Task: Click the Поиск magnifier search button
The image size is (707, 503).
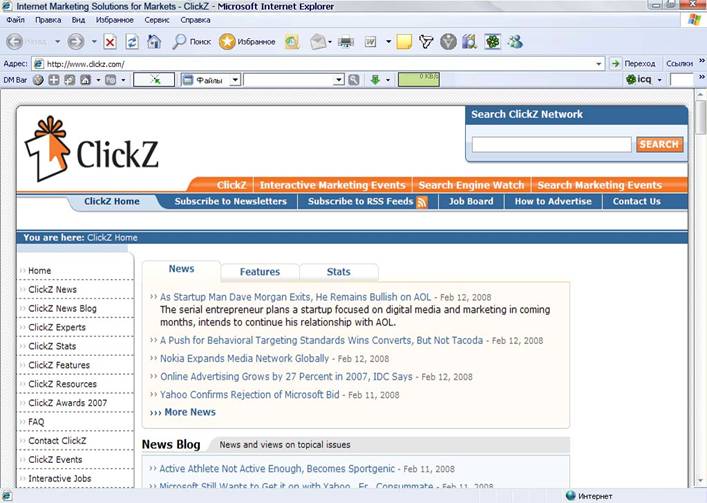Action: coord(192,41)
